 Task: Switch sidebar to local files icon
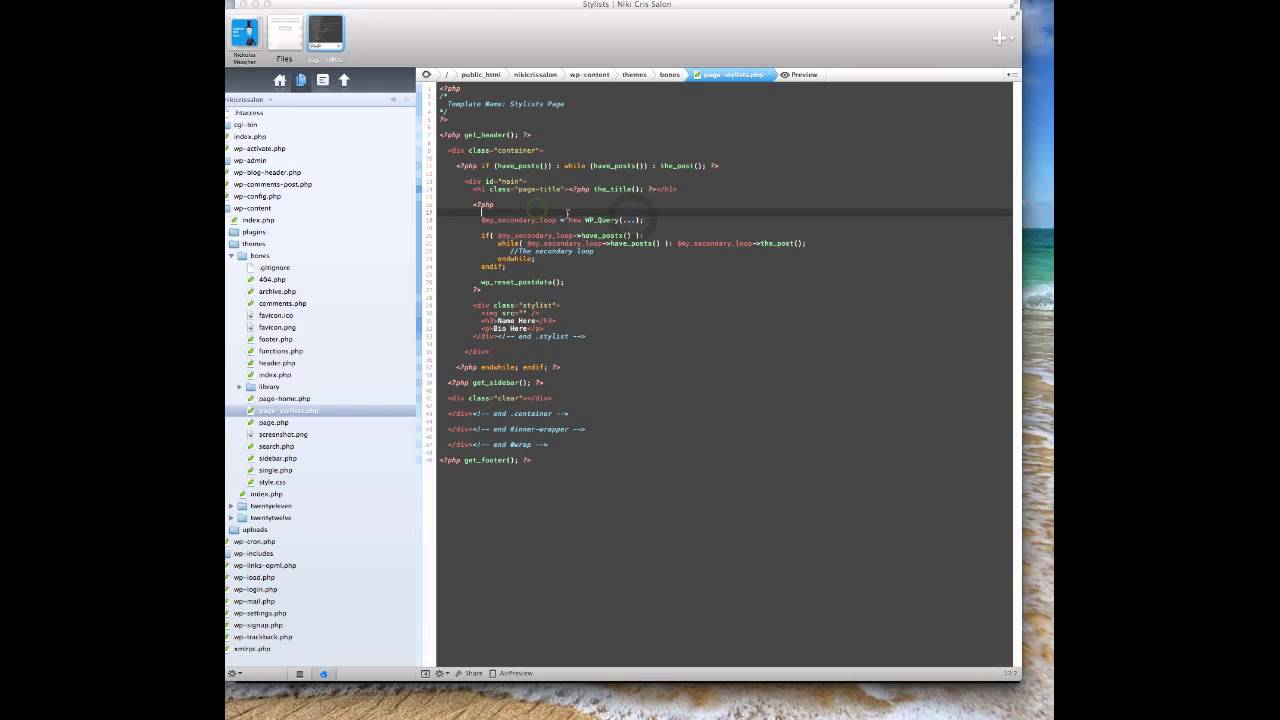[299, 674]
